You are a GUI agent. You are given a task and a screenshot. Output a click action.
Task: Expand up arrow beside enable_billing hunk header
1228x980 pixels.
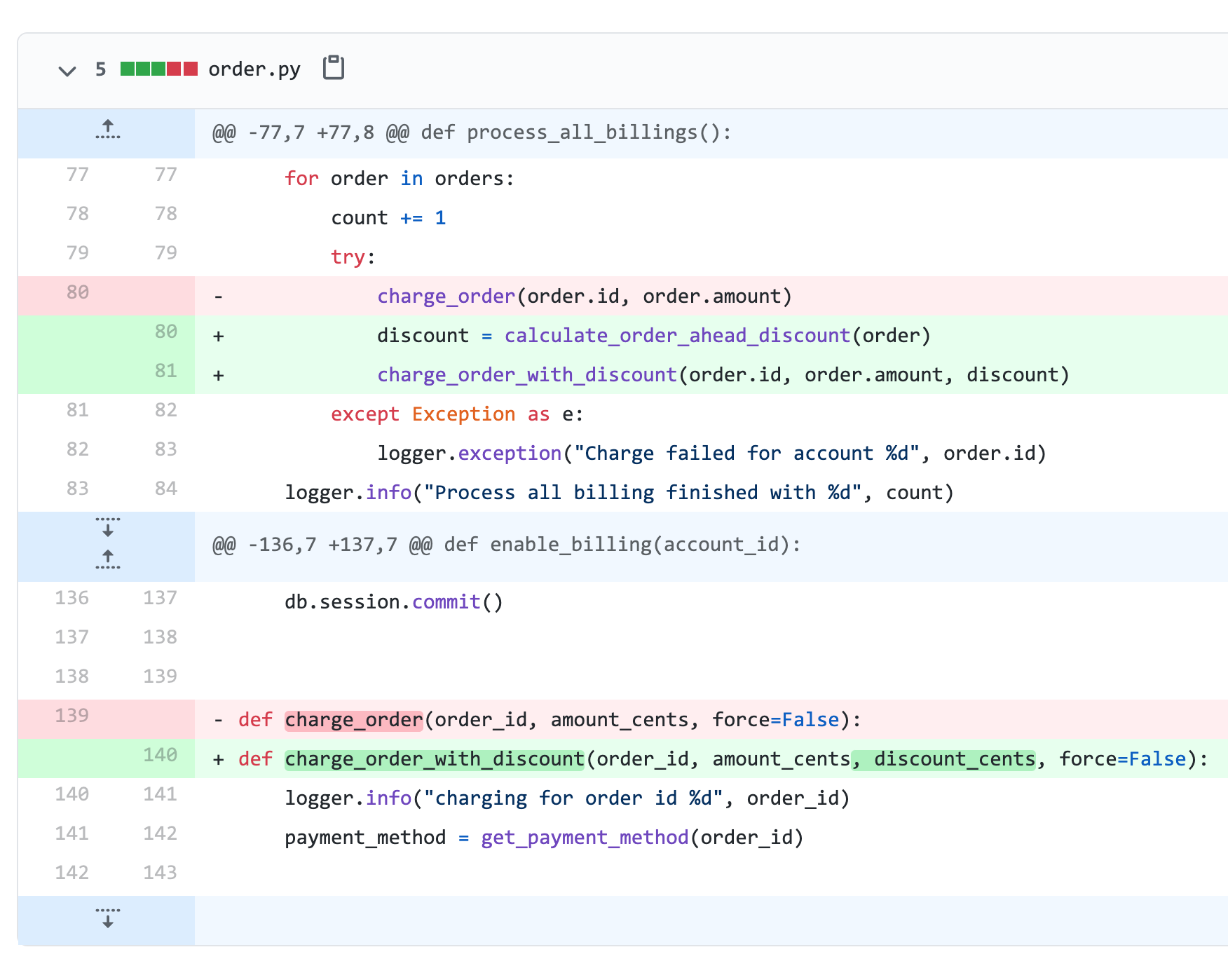click(x=107, y=559)
